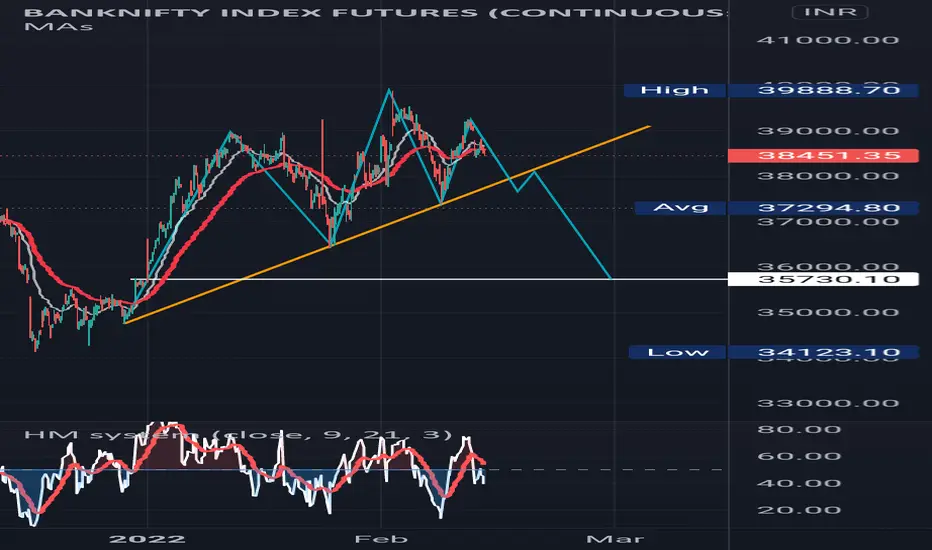Click the 40.00 oscillator axis label
Image resolution: width=932 pixels, height=550 pixels.
pos(799,483)
